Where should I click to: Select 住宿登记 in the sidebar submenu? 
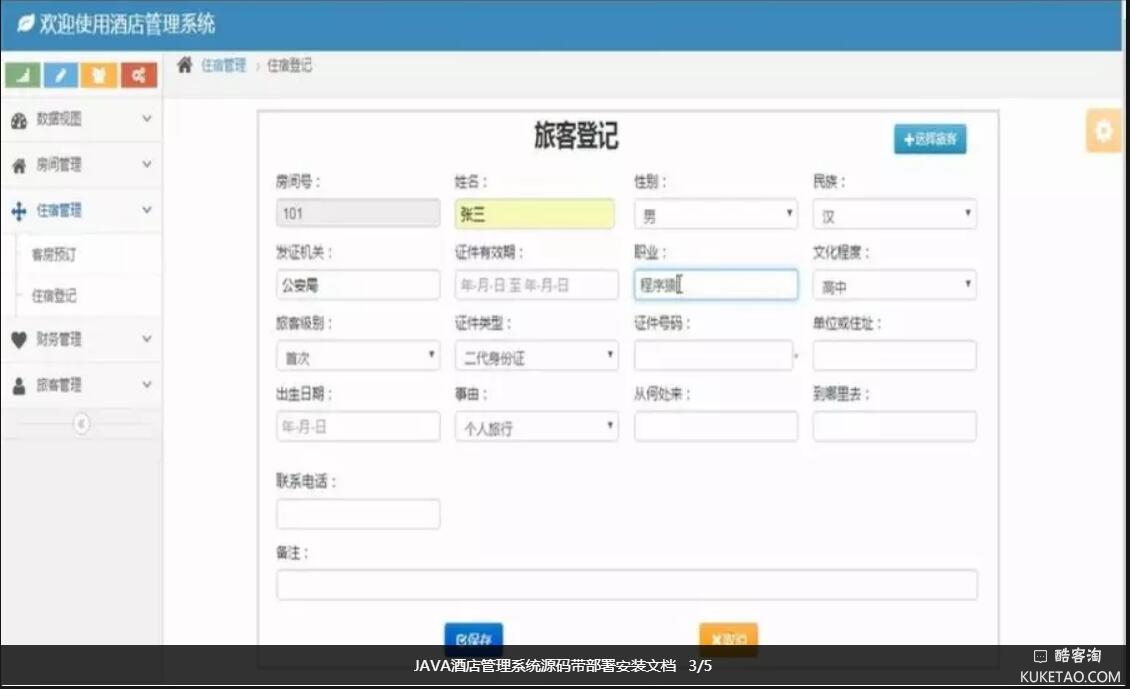coord(54,296)
